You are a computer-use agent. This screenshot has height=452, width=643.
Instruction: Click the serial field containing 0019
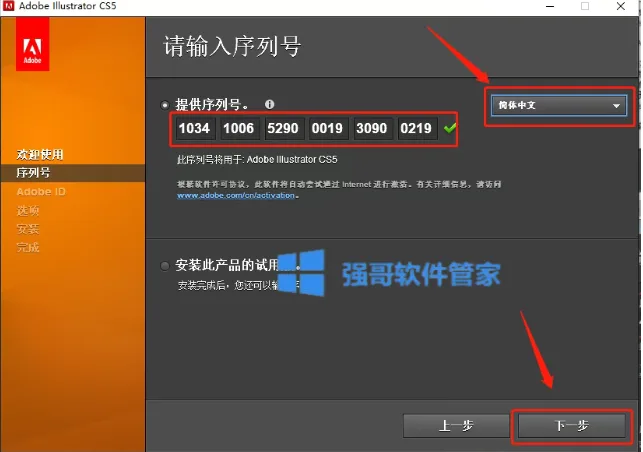[327, 128]
